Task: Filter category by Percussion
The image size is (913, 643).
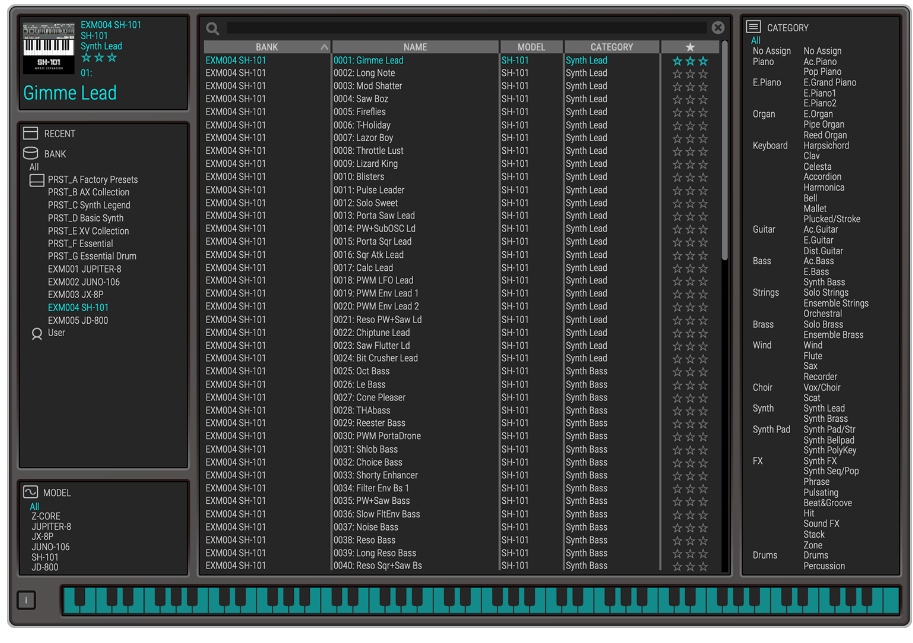Action: [x=824, y=566]
